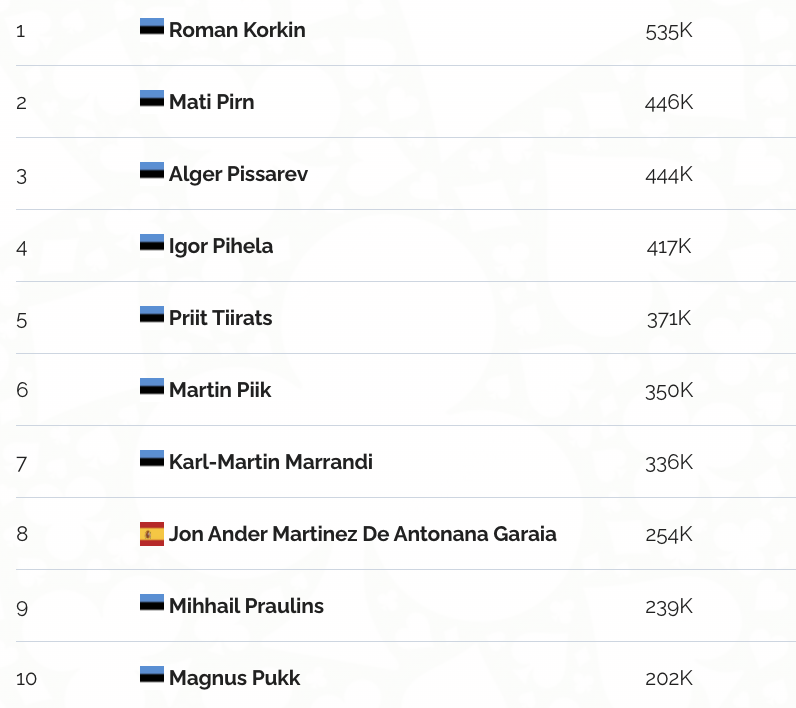Image resolution: width=796 pixels, height=708 pixels.
Task: Click the 254K chip count value
Action: point(669,534)
